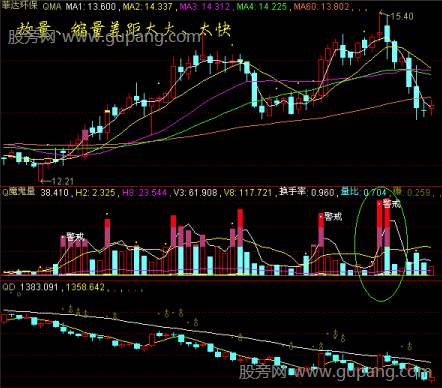Click the MA1: 13.600 legend value
Image resolution: width=442 pixels, height=388 pixels.
pyautogui.click(x=91, y=7)
